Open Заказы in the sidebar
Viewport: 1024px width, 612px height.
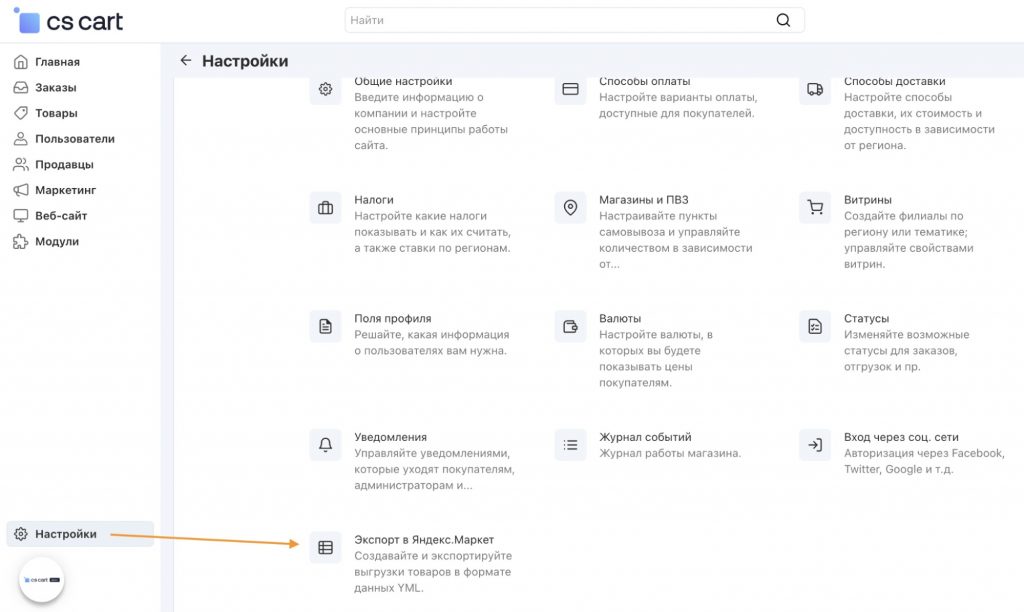55,88
